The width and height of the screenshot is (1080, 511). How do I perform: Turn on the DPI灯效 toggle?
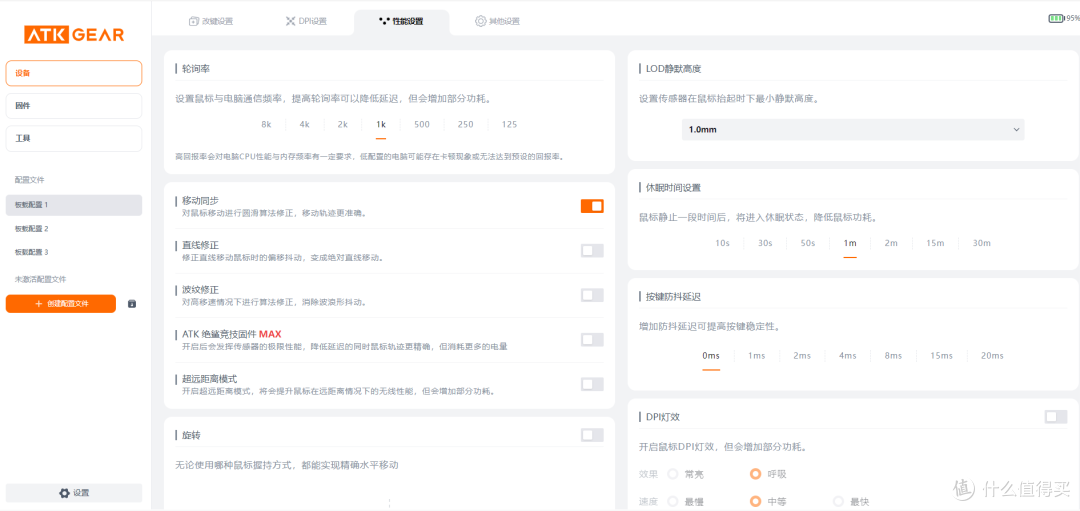click(1056, 417)
